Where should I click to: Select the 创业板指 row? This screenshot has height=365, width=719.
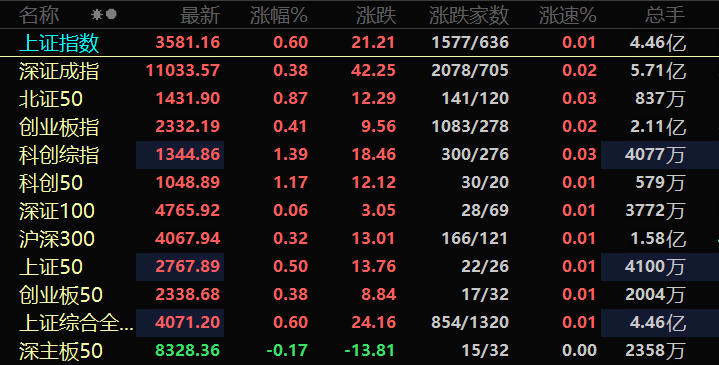(360, 127)
